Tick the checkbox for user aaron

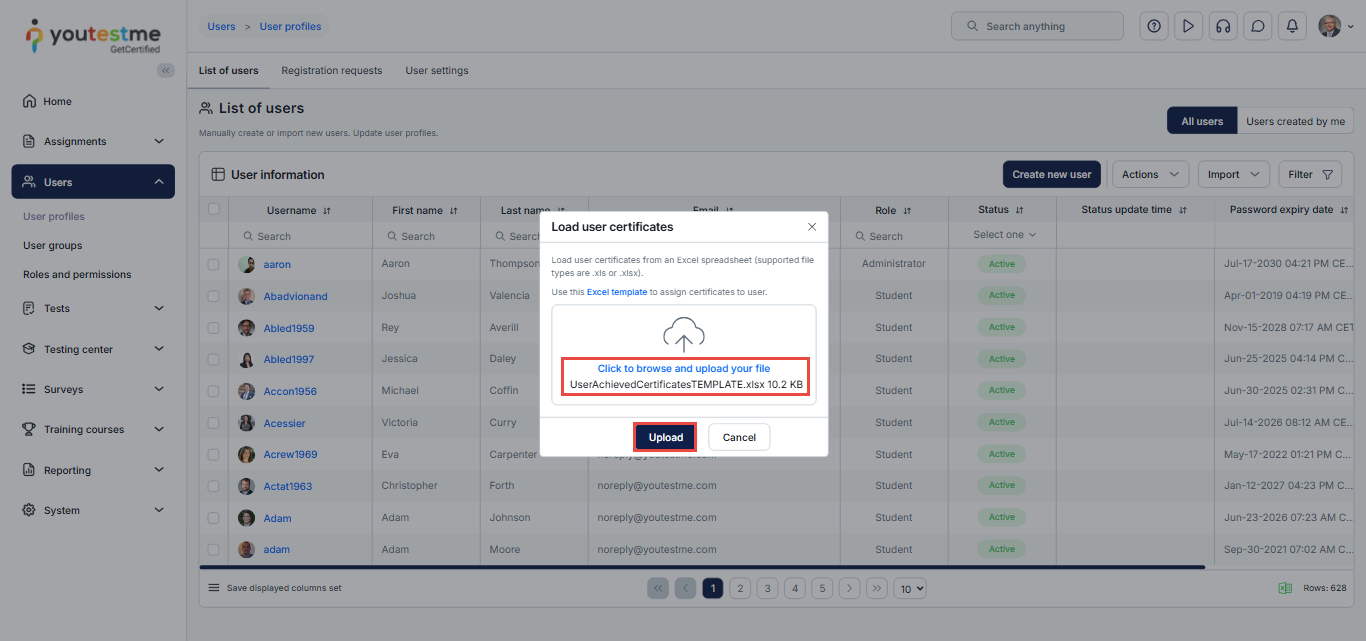(x=213, y=265)
